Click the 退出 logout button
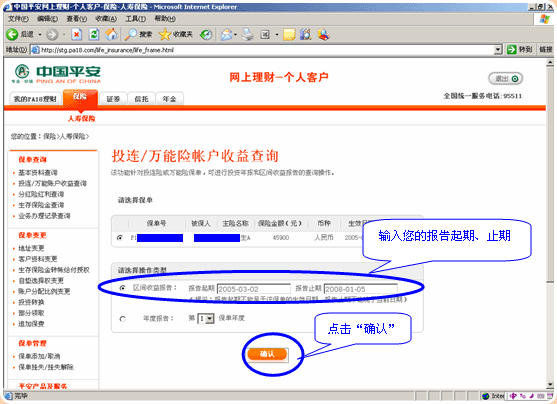 [x=506, y=79]
